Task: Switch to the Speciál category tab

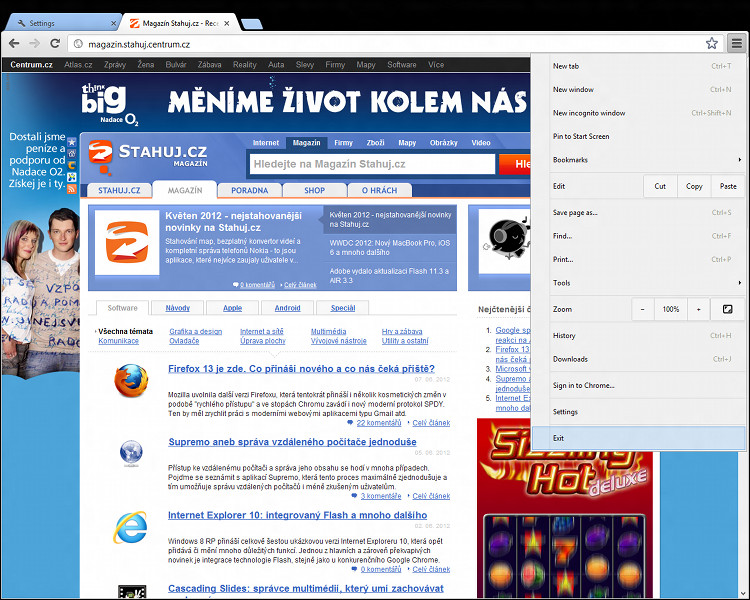Action: [343, 308]
